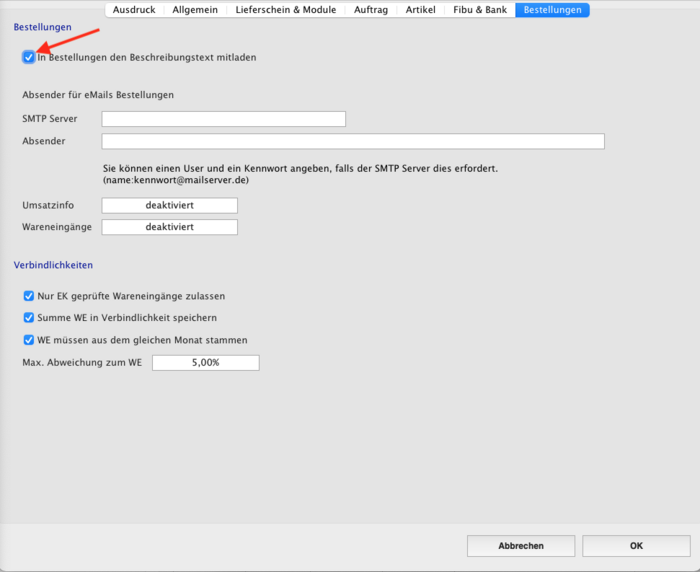Viewport: 700px width, 572px height.
Task: Go to the Auftrag tab
Action: [x=372, y=10]
